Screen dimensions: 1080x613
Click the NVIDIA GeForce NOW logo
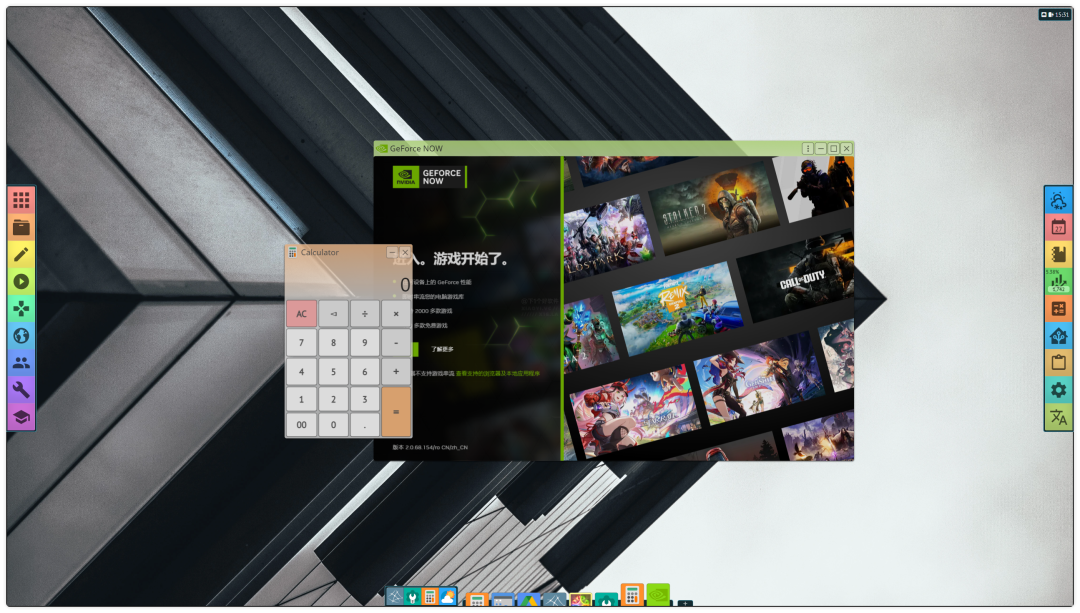pos(429,177)
